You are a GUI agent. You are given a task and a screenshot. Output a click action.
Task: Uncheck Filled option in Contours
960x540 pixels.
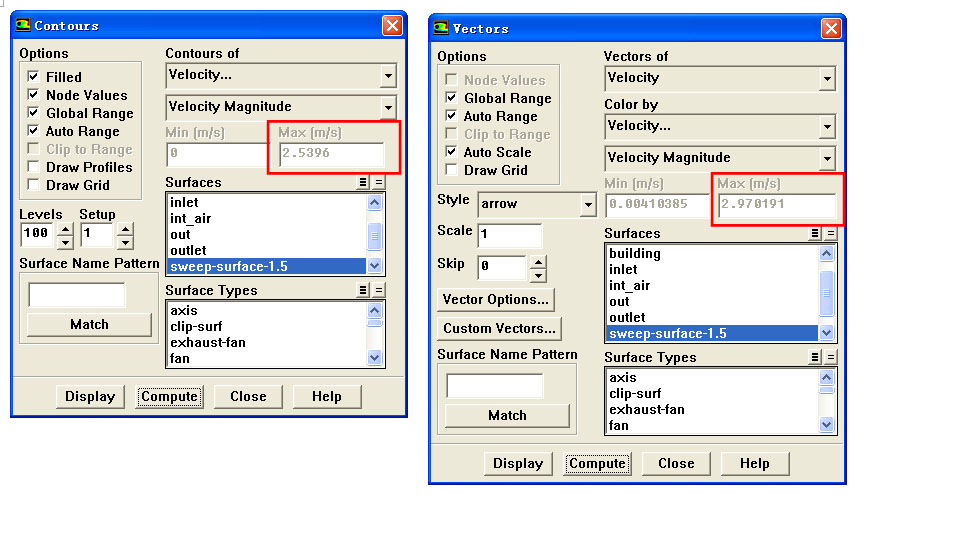click(x=34, y=77)
